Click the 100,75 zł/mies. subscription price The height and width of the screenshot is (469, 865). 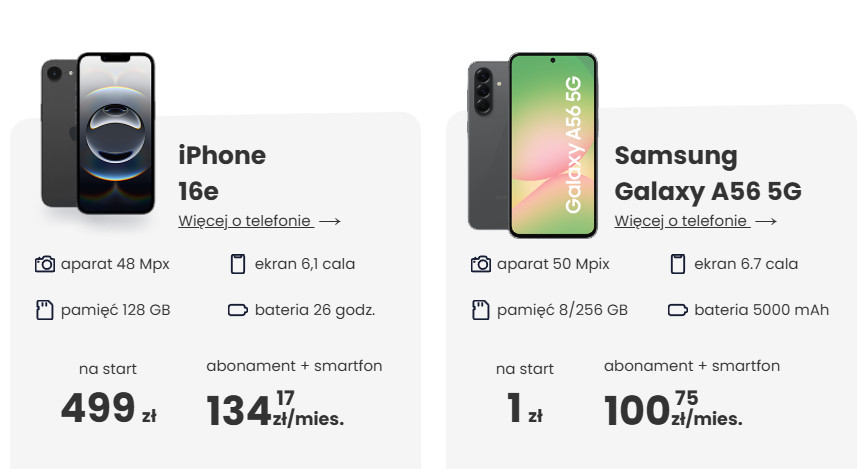pos(672,409)
